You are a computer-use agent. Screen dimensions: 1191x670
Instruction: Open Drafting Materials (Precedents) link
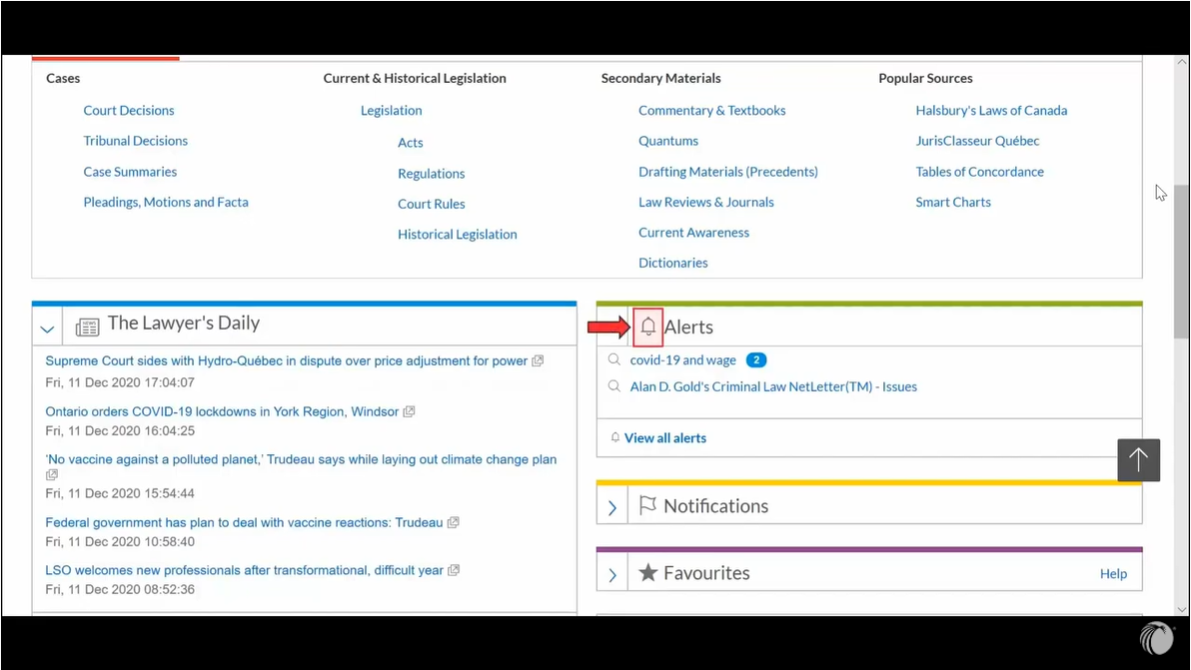pyautogui.click(x=728, y=172)
